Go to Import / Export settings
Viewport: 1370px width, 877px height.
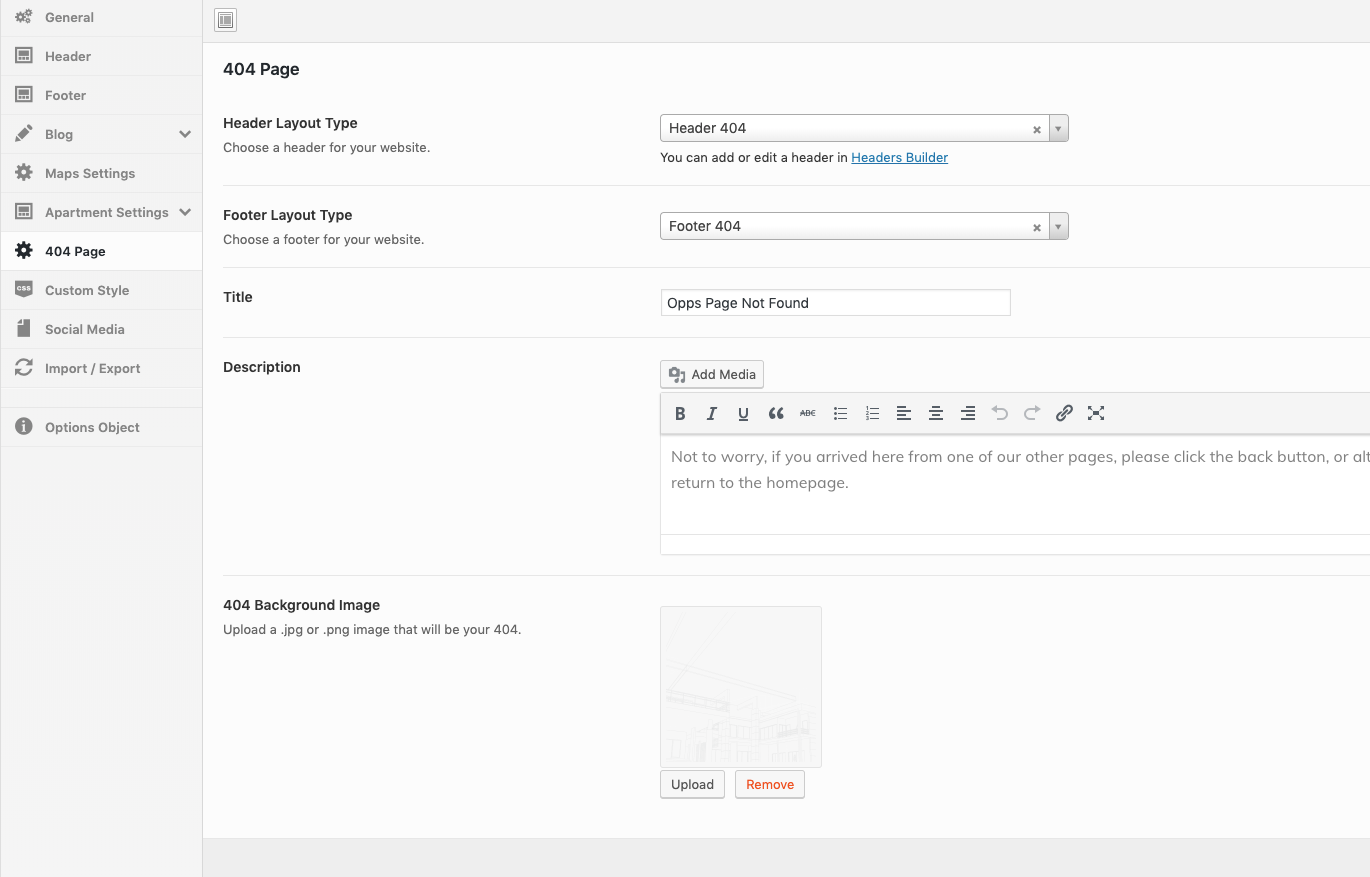tap(92, 368)
